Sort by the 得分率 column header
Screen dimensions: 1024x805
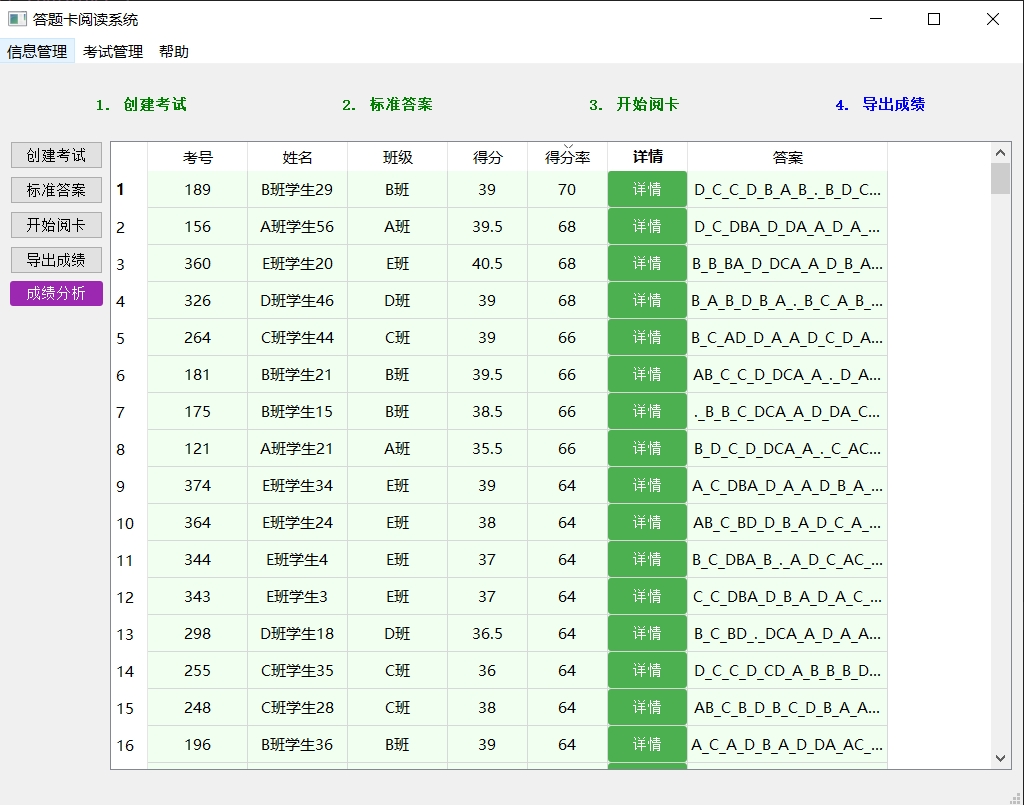tap(567, 156)
